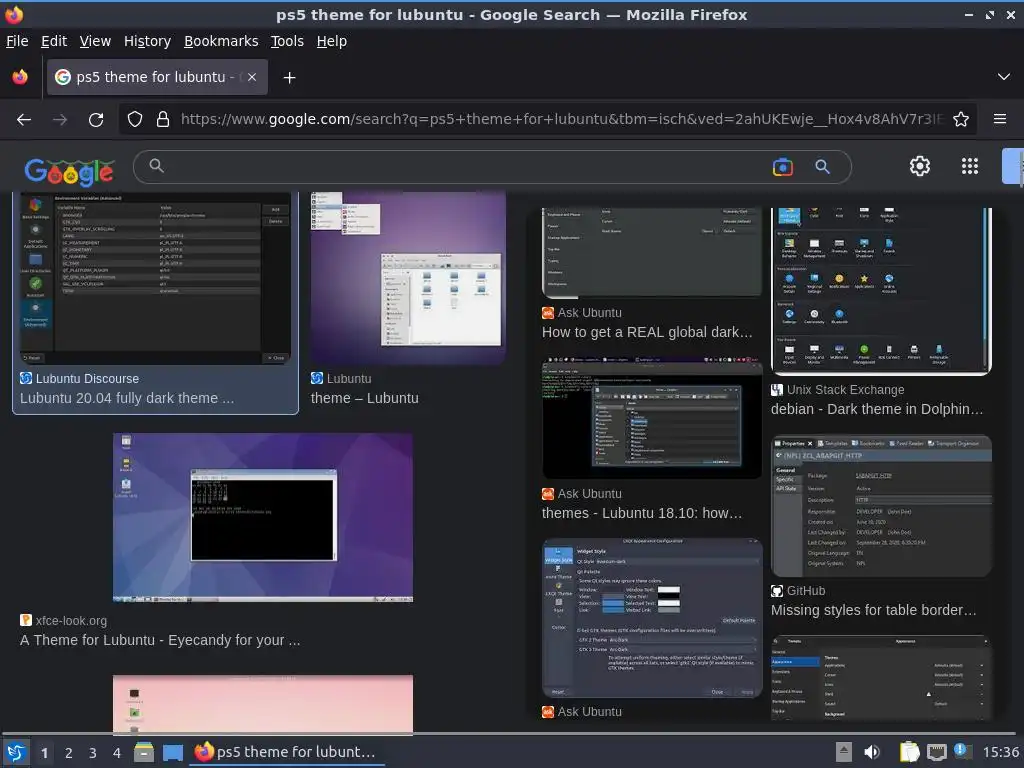
Task: Open the volume control tray icon
Action: click(x=872, y=752)
